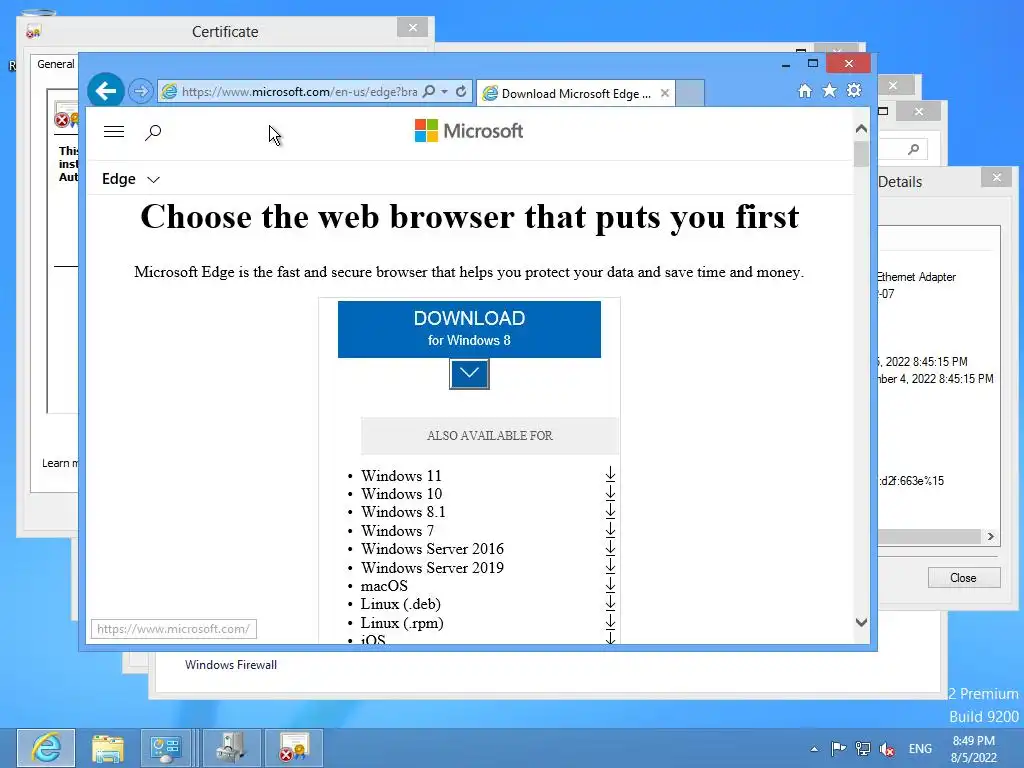
Task: Open a new tab in Internet Explorer
Action: point(690,93)
